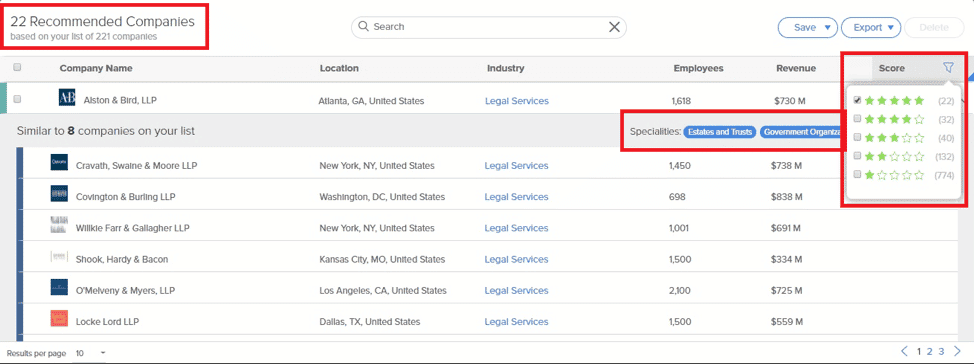Click the search magnifier icon
Image resolution: width=974 pixels, height=364 pixels.
363,27
